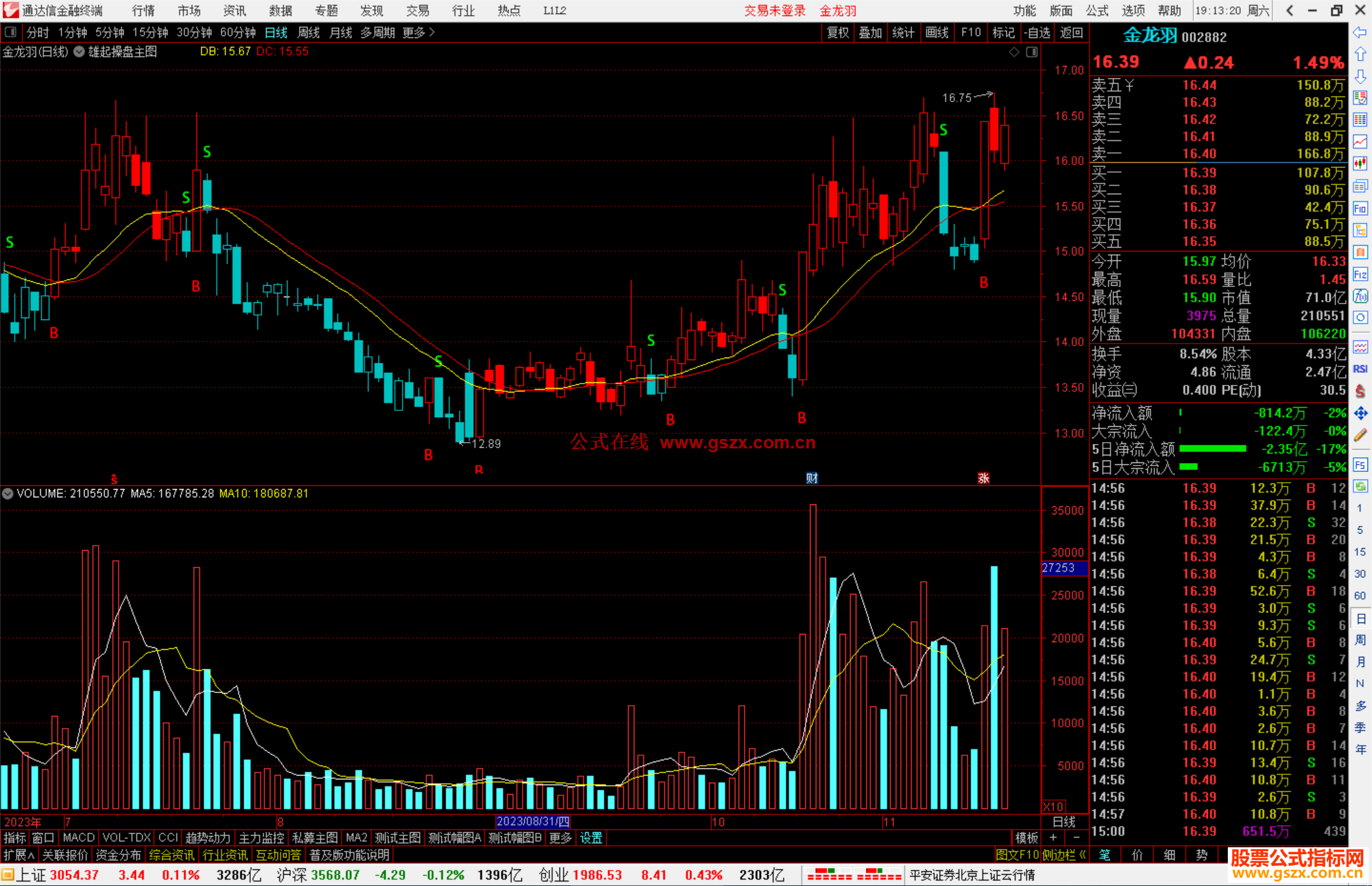Open the 公式 menu
This screenshot has height=886, width=1372.
tap(1097, 11)
